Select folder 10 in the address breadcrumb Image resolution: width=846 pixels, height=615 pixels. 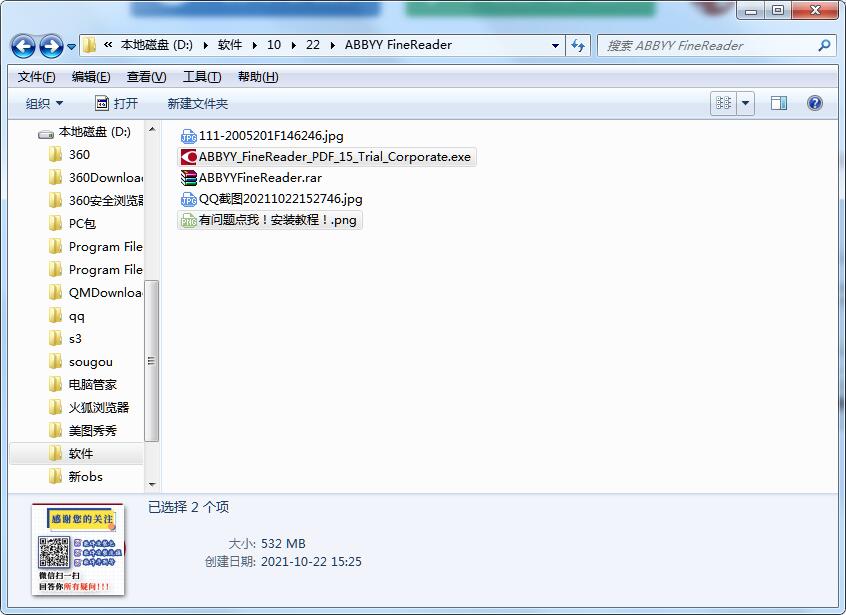click(274, 45)
